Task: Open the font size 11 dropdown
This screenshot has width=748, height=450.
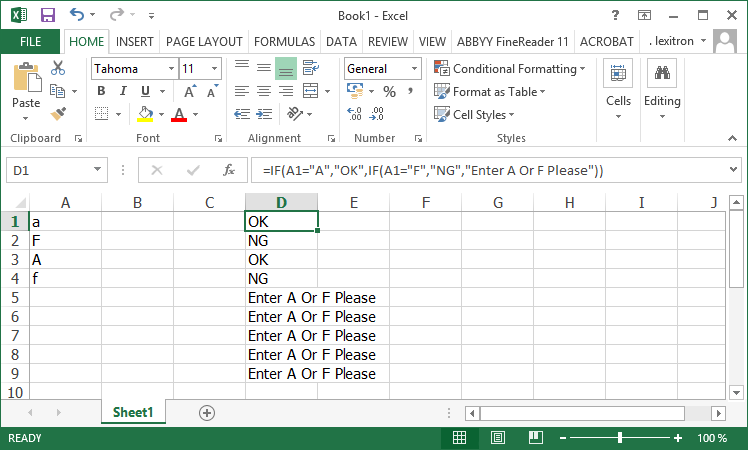Action: 215,69
